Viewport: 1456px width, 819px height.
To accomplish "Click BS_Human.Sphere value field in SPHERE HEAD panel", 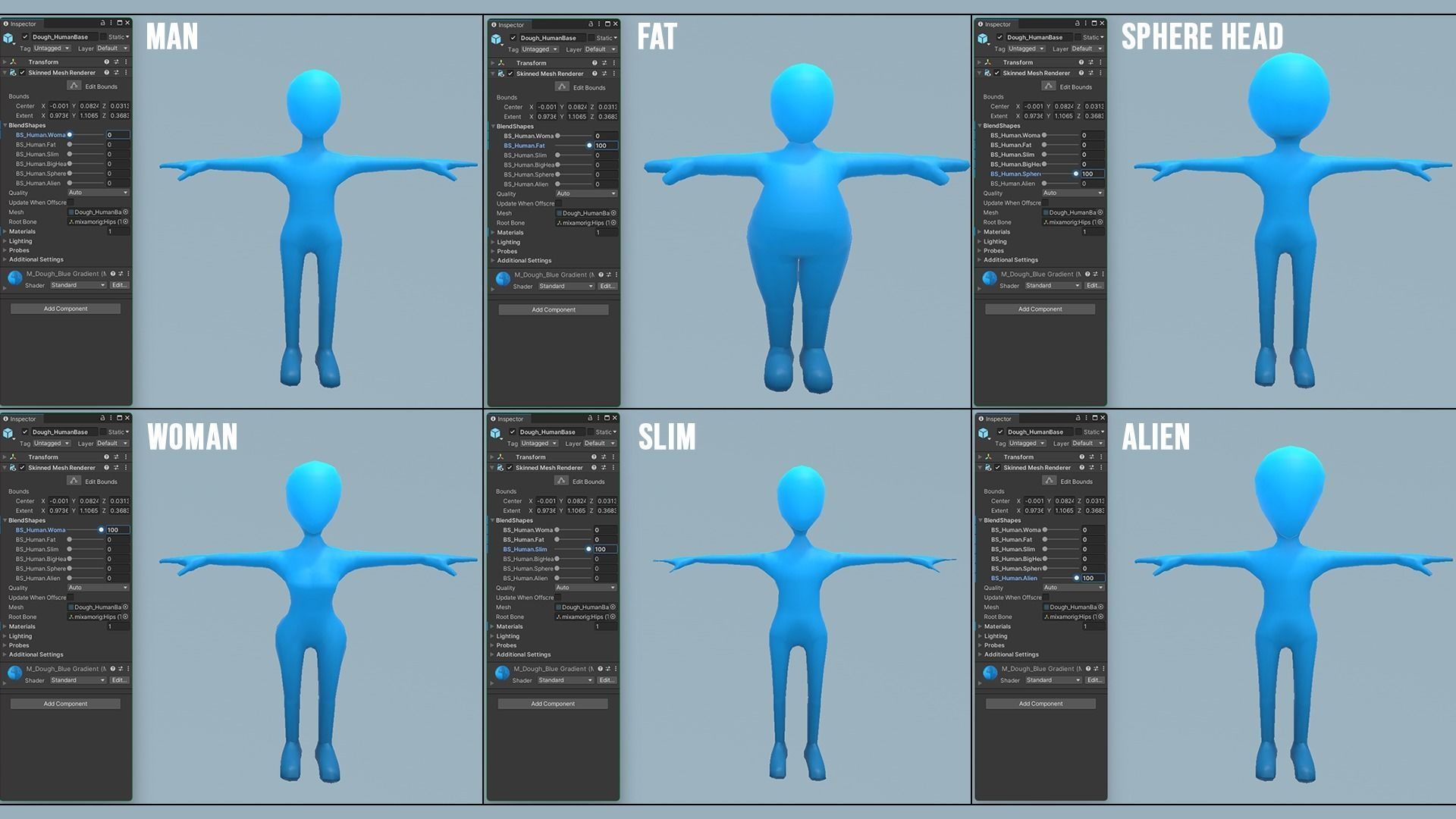I will [1093, 174].
